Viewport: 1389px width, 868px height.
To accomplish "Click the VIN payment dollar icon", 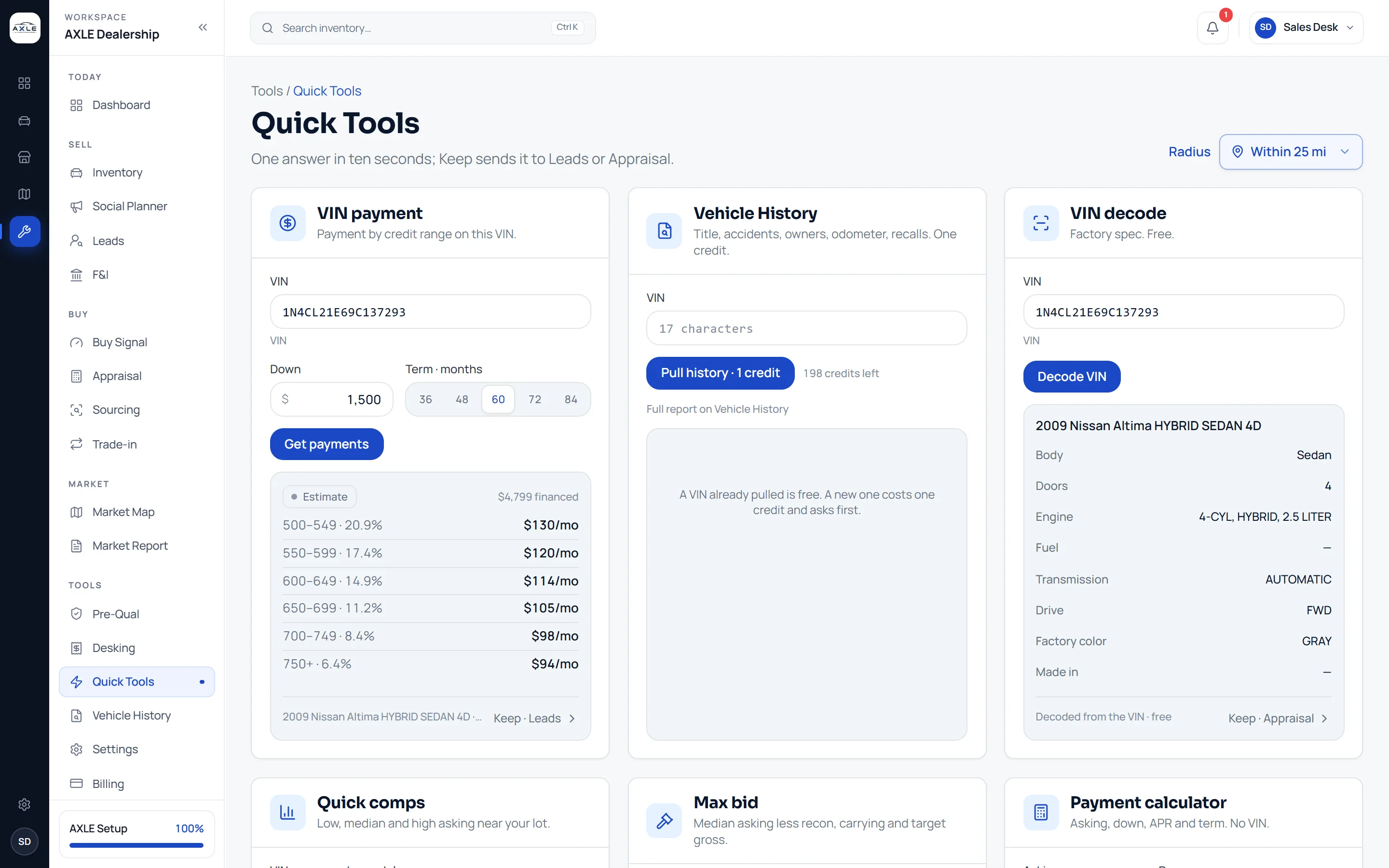I will click(x=287, y=223).
